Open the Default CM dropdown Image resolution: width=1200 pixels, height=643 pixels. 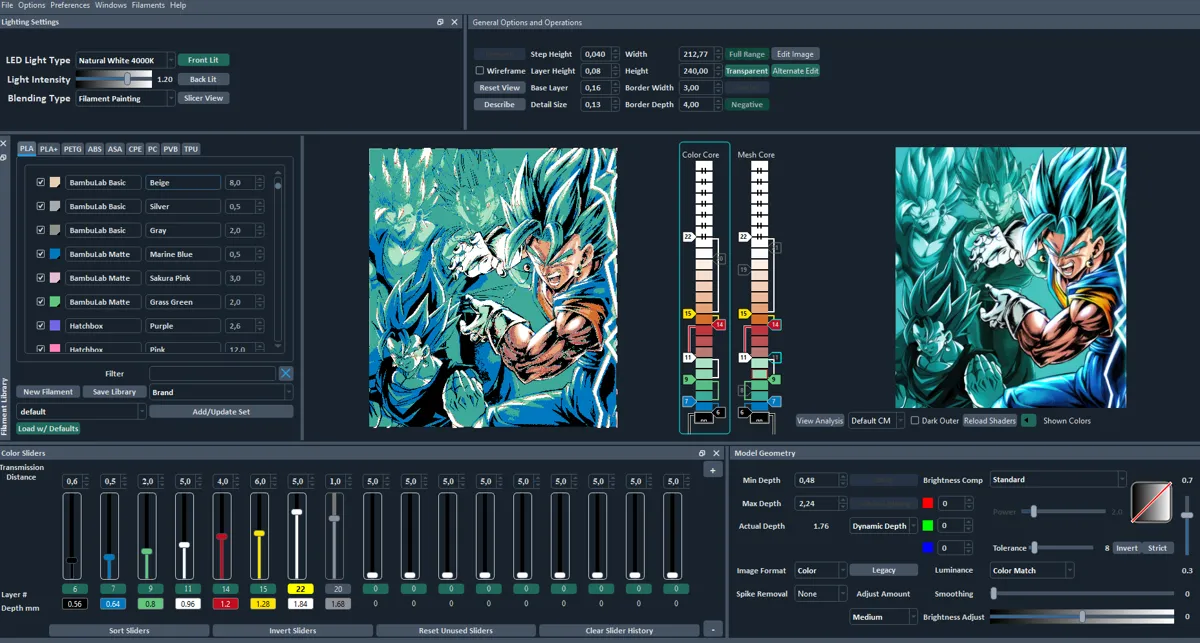pyautogui.click(x=876, y=421)
